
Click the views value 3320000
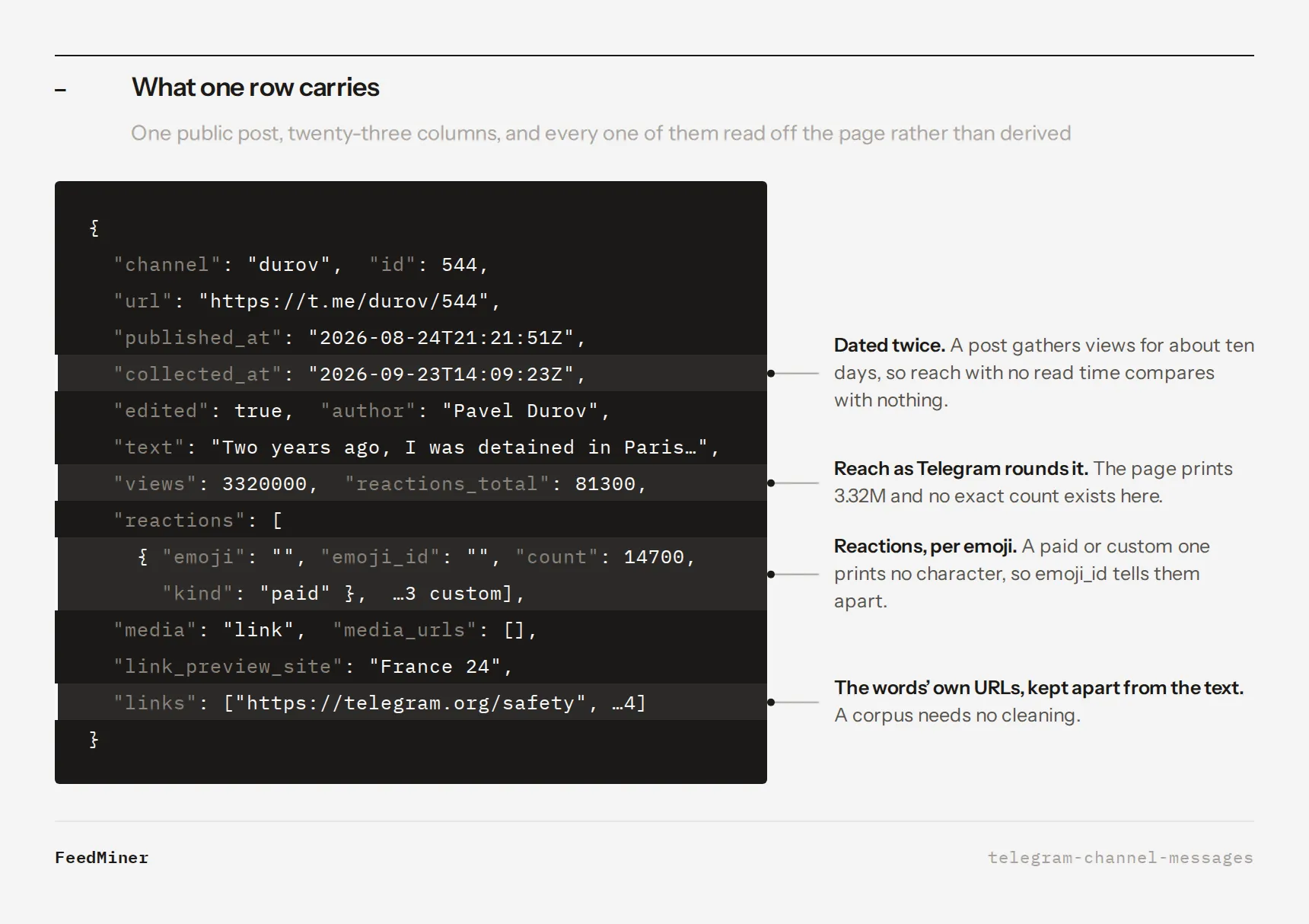click(265, 484)
